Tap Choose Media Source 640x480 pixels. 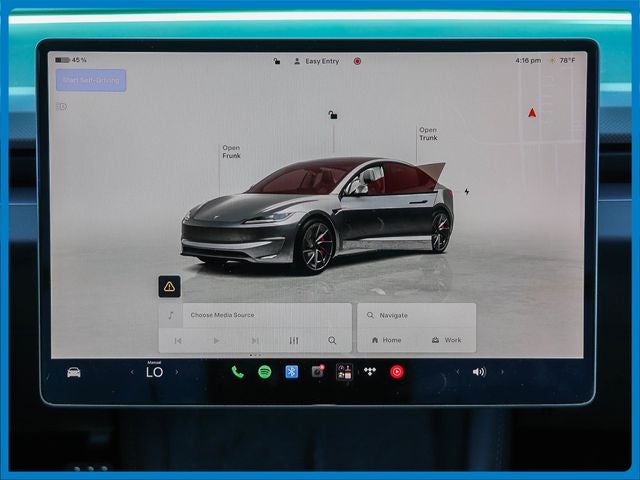[x=222, y=315]
